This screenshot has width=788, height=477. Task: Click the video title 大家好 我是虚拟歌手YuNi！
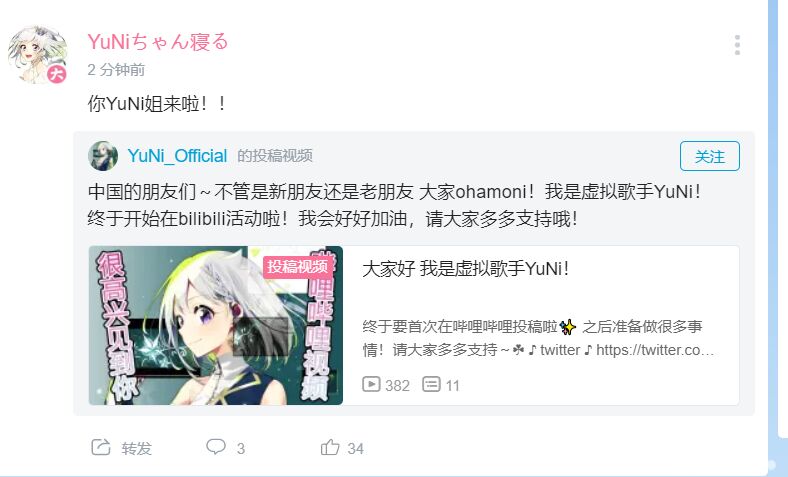(466, 268)
